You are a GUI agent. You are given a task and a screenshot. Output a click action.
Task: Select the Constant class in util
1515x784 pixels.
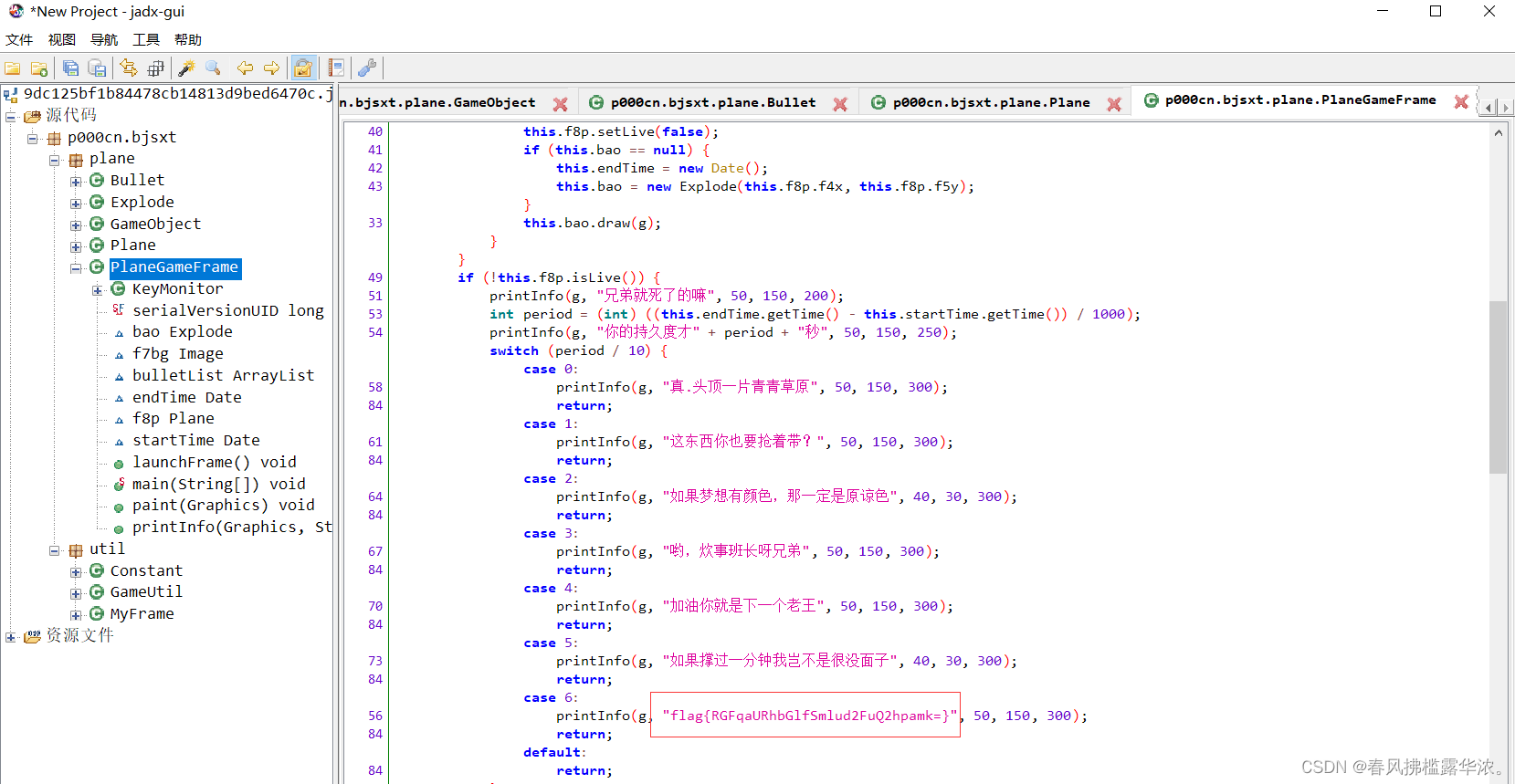point(146,570)
